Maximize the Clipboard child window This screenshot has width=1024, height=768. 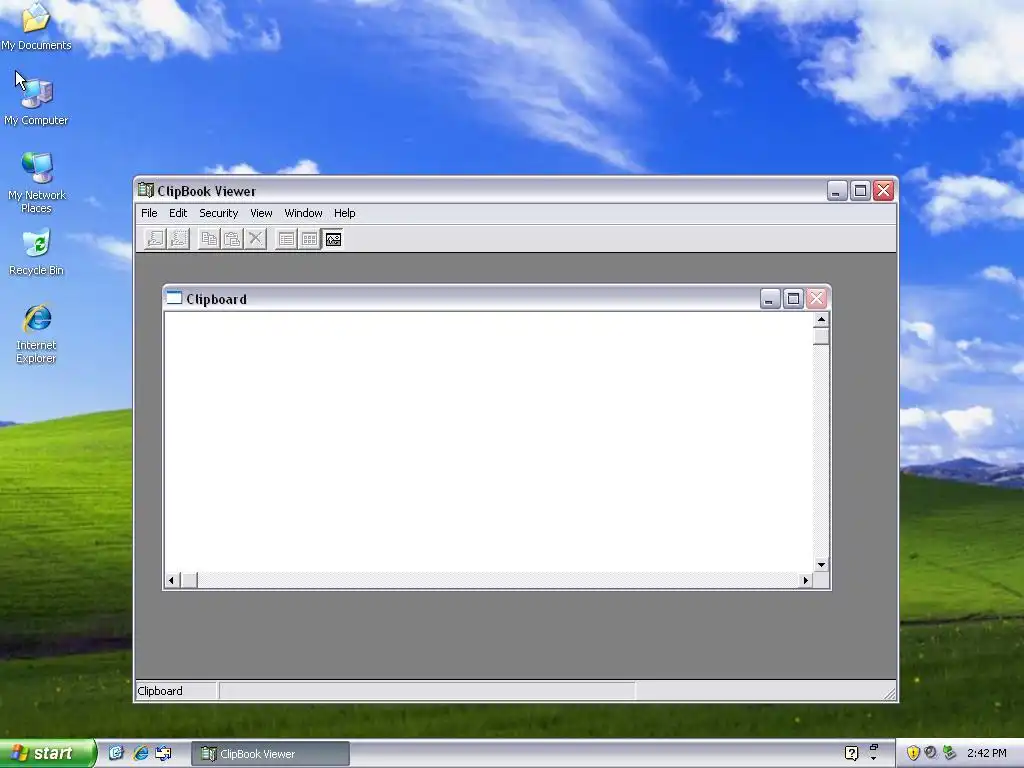pos(793,299)
